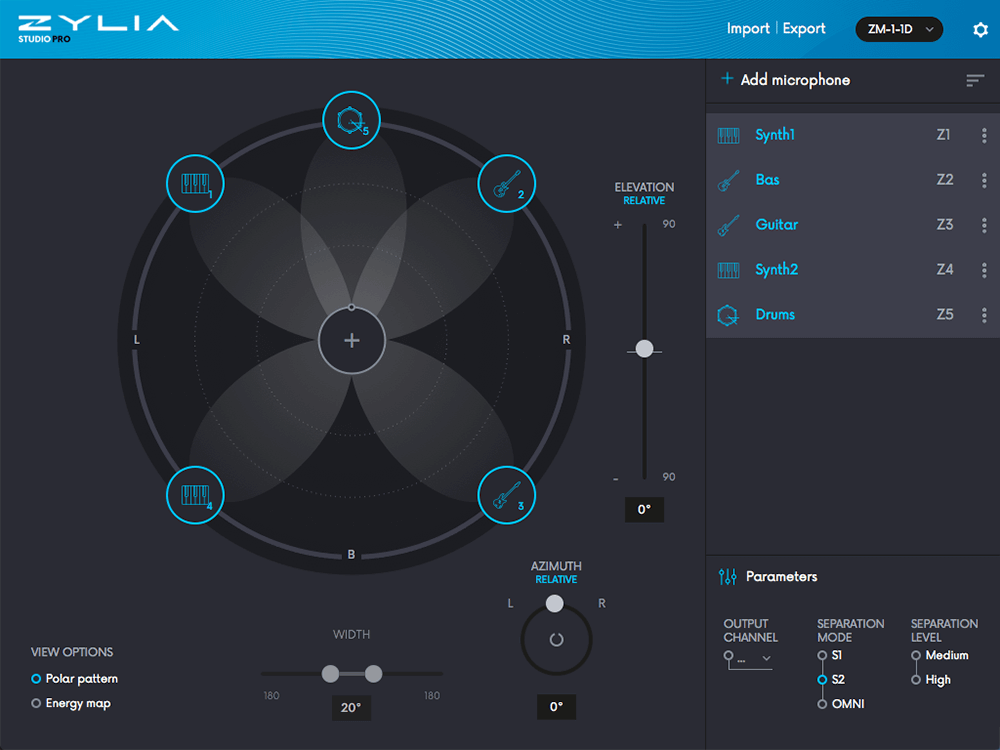Select the Guitar icon labeled 2 on the circle
The width and height of the screenshot is (1000, 750).
[507, 184]
